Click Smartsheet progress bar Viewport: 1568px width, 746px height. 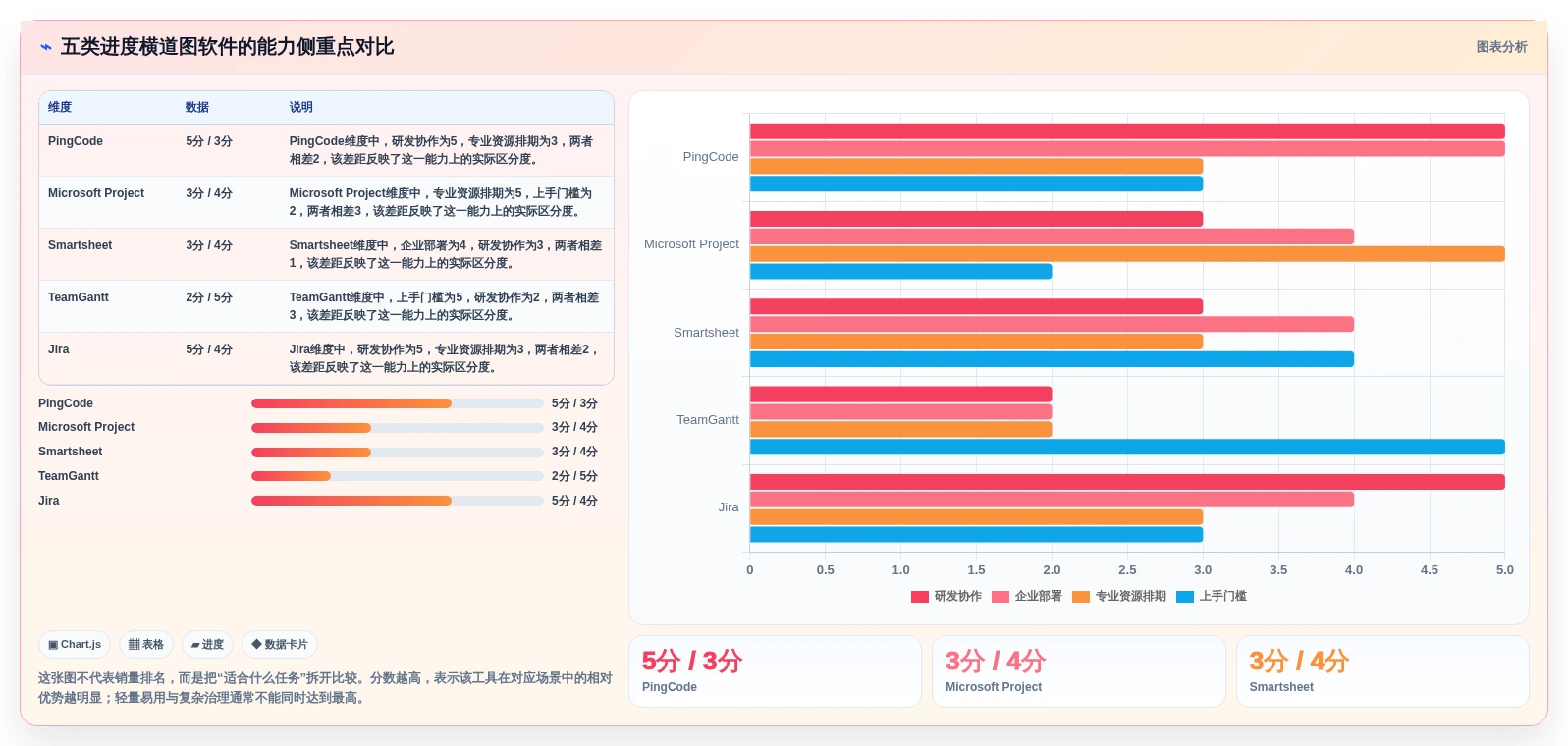(x=398, y=453)
